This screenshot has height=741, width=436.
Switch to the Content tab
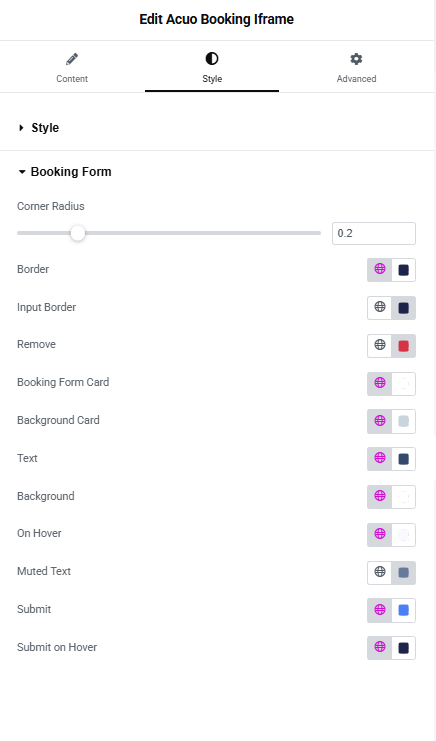click(72, 67)
